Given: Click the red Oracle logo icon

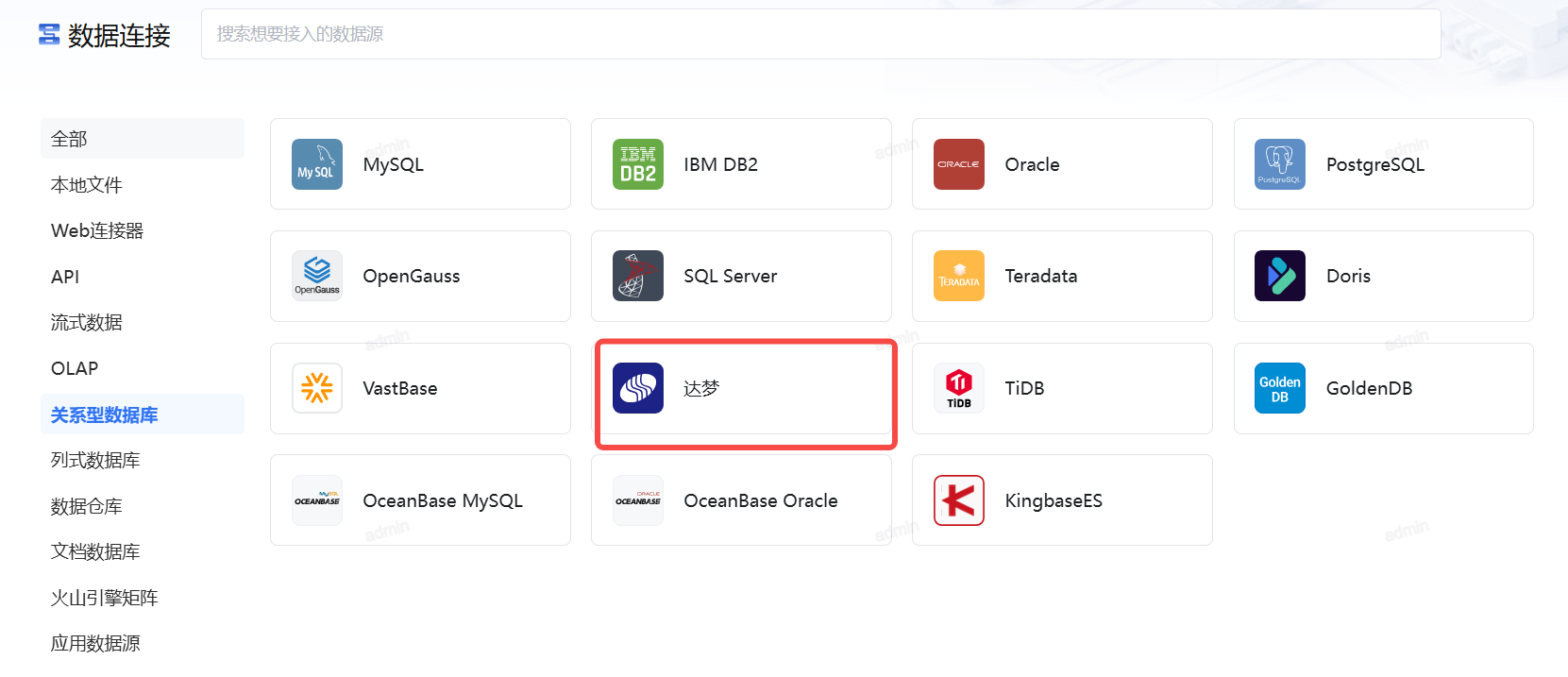Looking at the screenshot, I should tap(959, 164).
